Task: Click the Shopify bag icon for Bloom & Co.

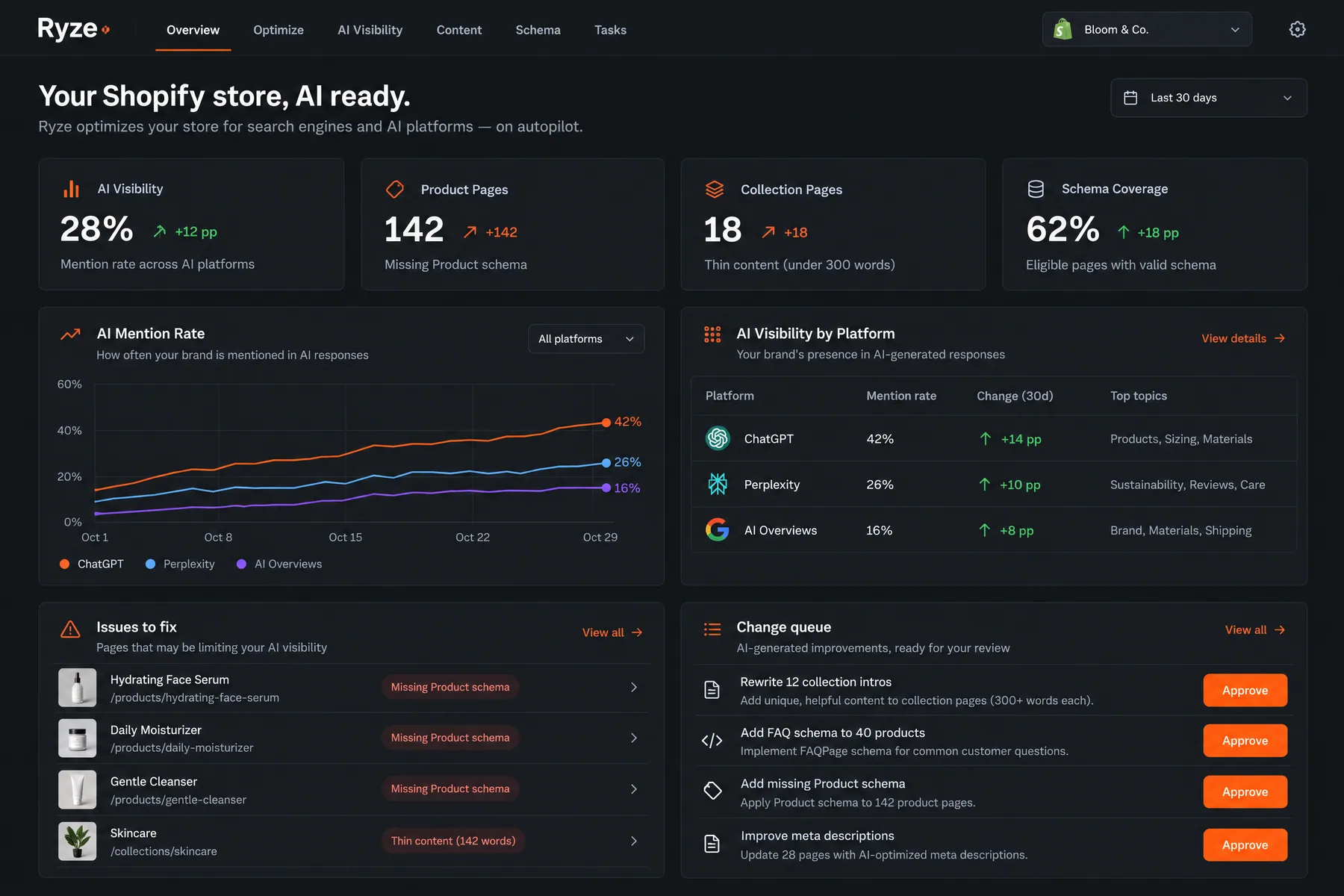Action: point(1063,29)
